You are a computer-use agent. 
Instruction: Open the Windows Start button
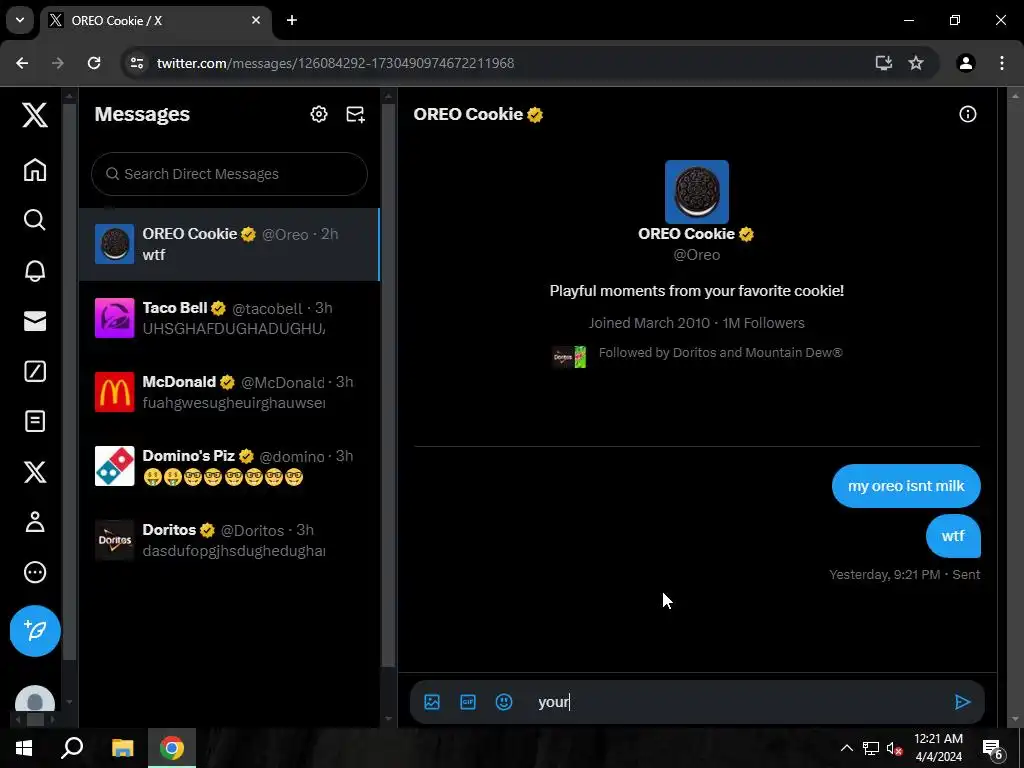click(x=24, y=748)
